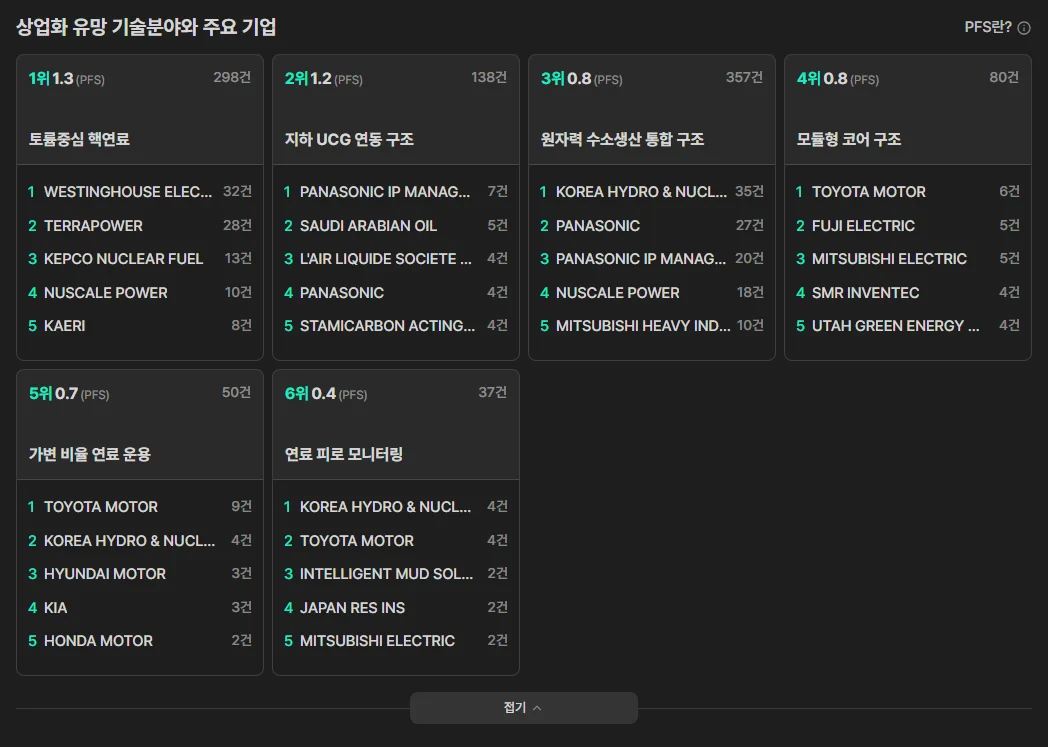Click TERRAPOWER company entry
1048x747 pixels.
click(92, 225)
